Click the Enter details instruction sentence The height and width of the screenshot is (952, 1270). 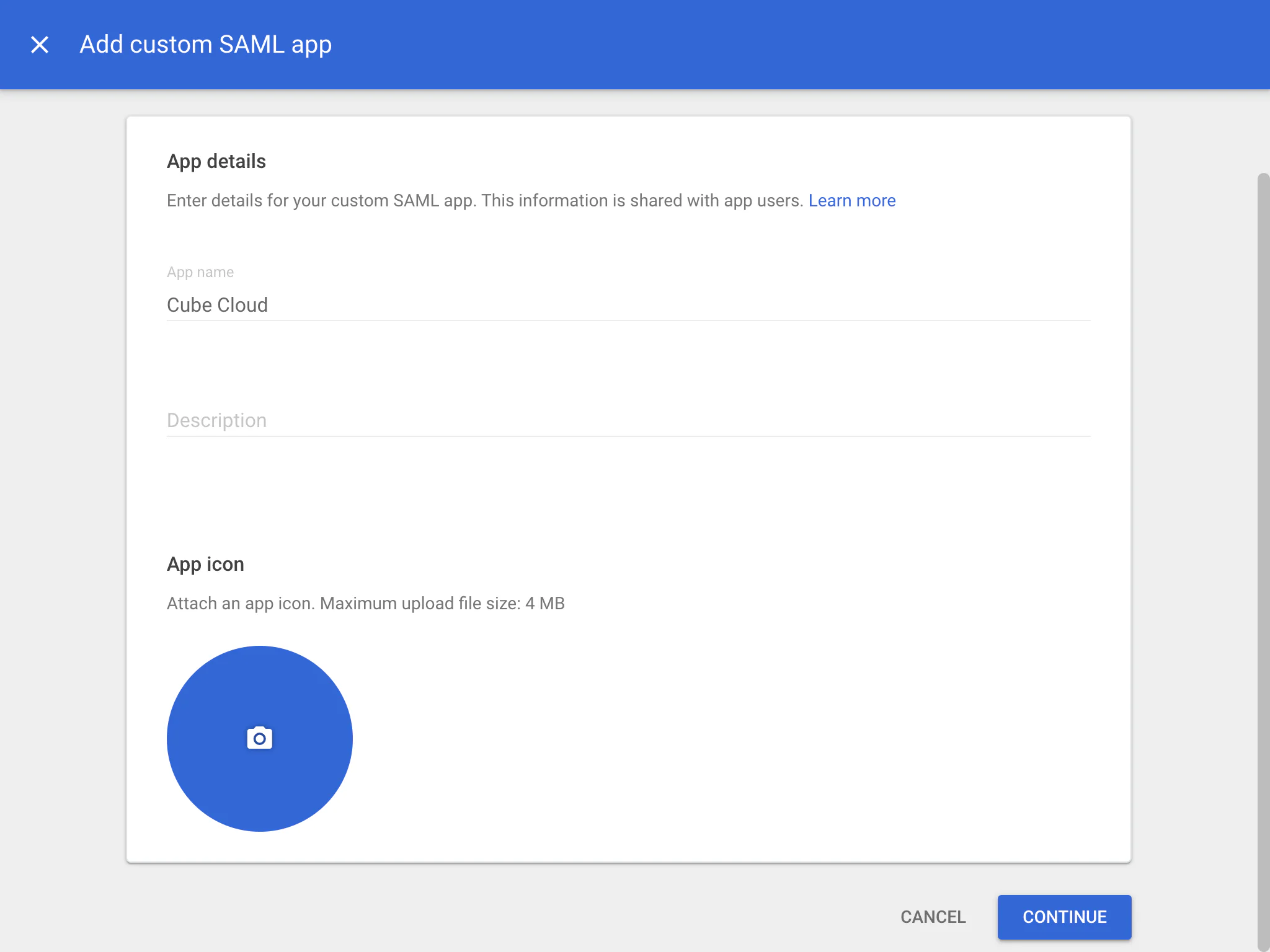click(x=484, y=201)
